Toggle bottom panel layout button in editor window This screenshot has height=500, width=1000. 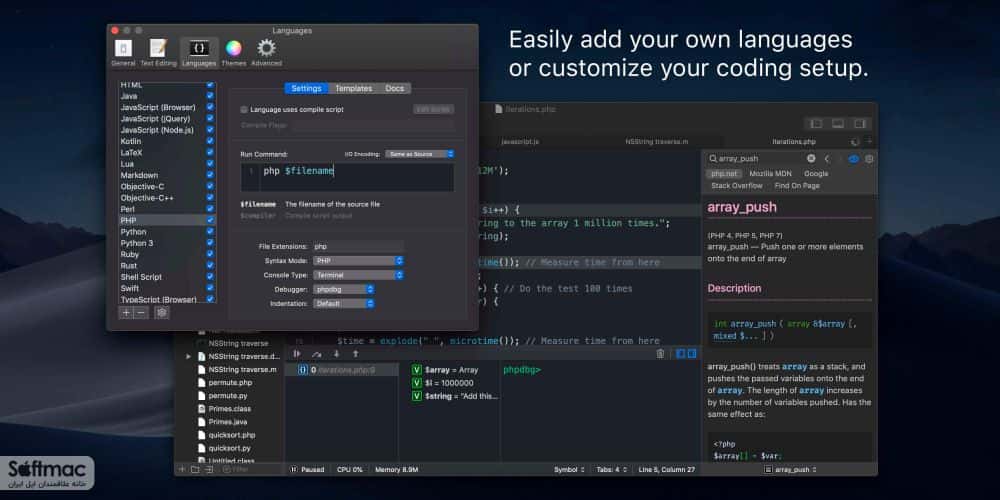point(838,124)
